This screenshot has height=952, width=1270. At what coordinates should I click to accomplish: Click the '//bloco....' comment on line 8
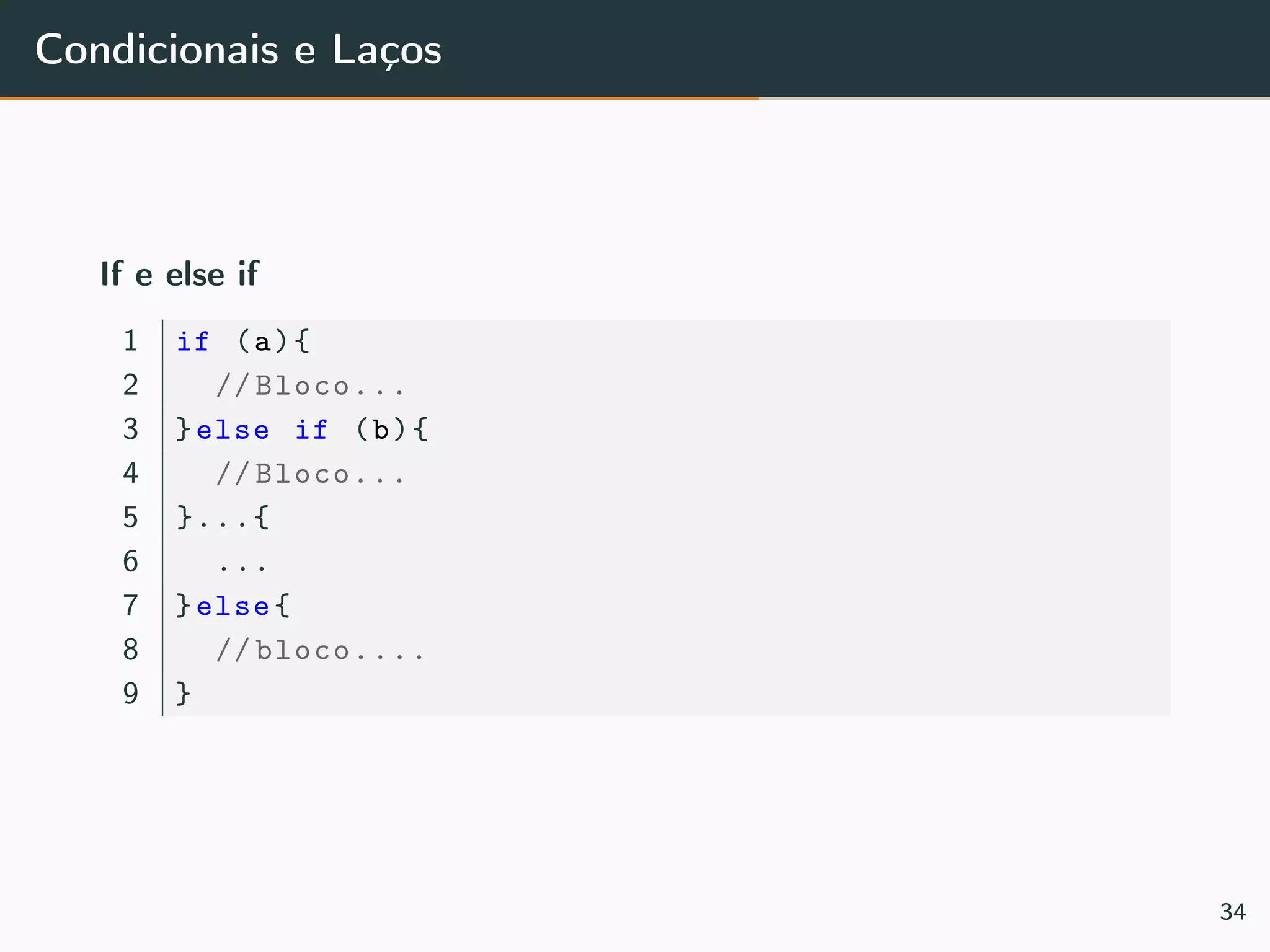click(320, 650)
